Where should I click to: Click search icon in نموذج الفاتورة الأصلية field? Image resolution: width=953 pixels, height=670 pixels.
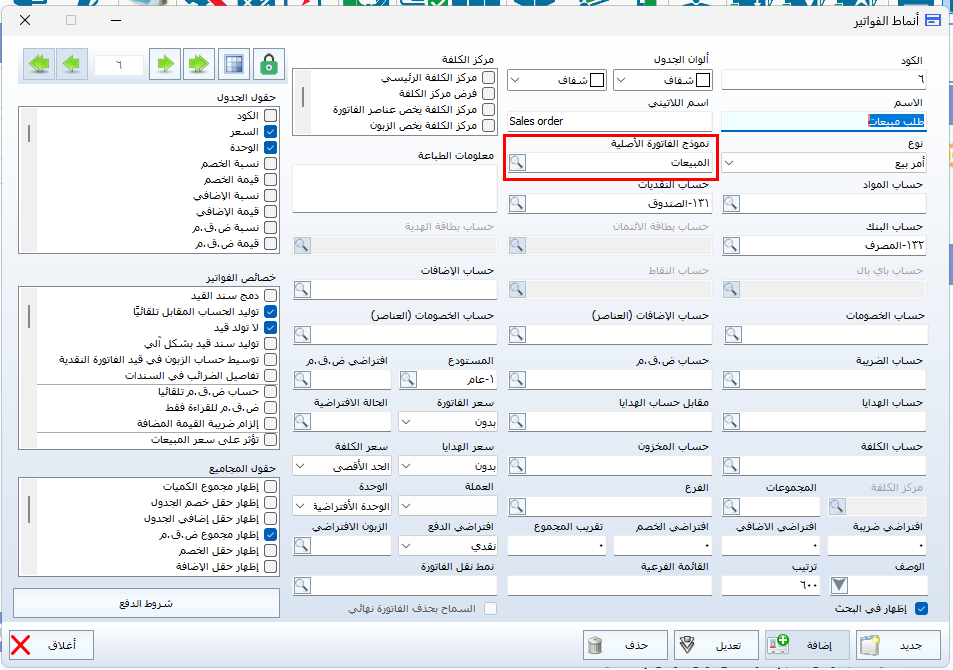(x=517, y=163)
